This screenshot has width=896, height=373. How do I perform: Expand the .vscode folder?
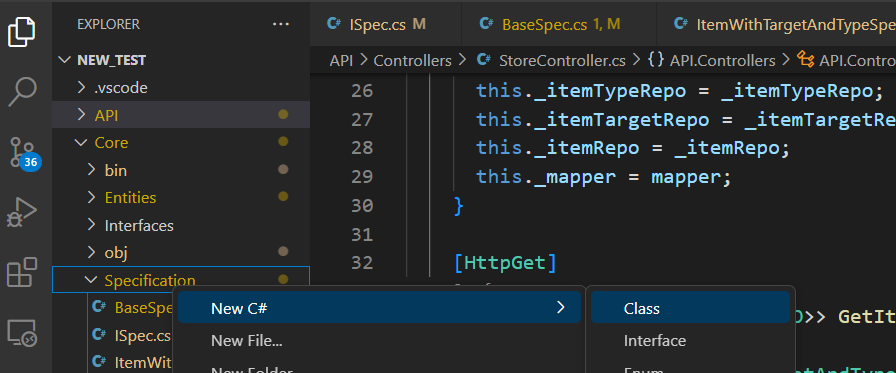coord(81,87)
